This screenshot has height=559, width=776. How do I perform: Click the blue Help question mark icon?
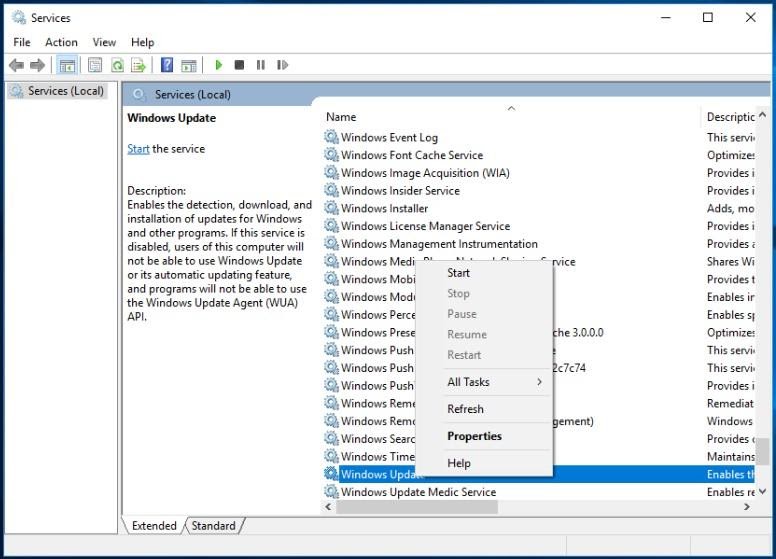tap(167, 65)
